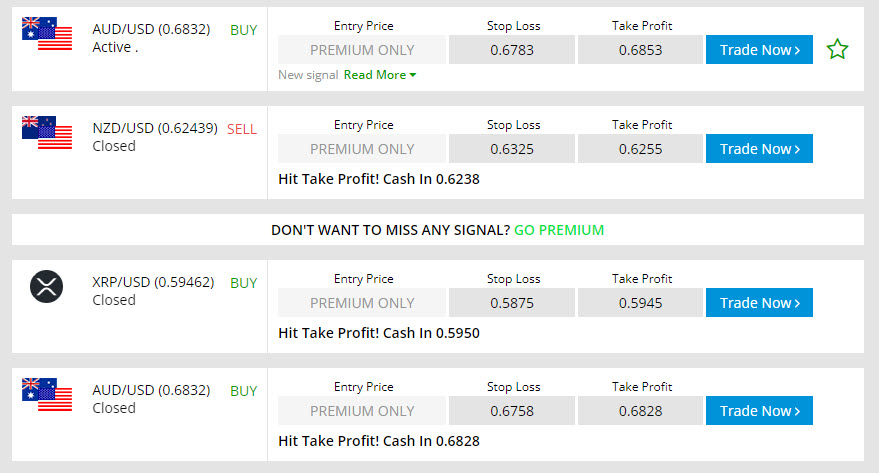The width and height of the screenshot is (879, 473).
Task: Open GO PREMIUM link
Action: point(559,230)
